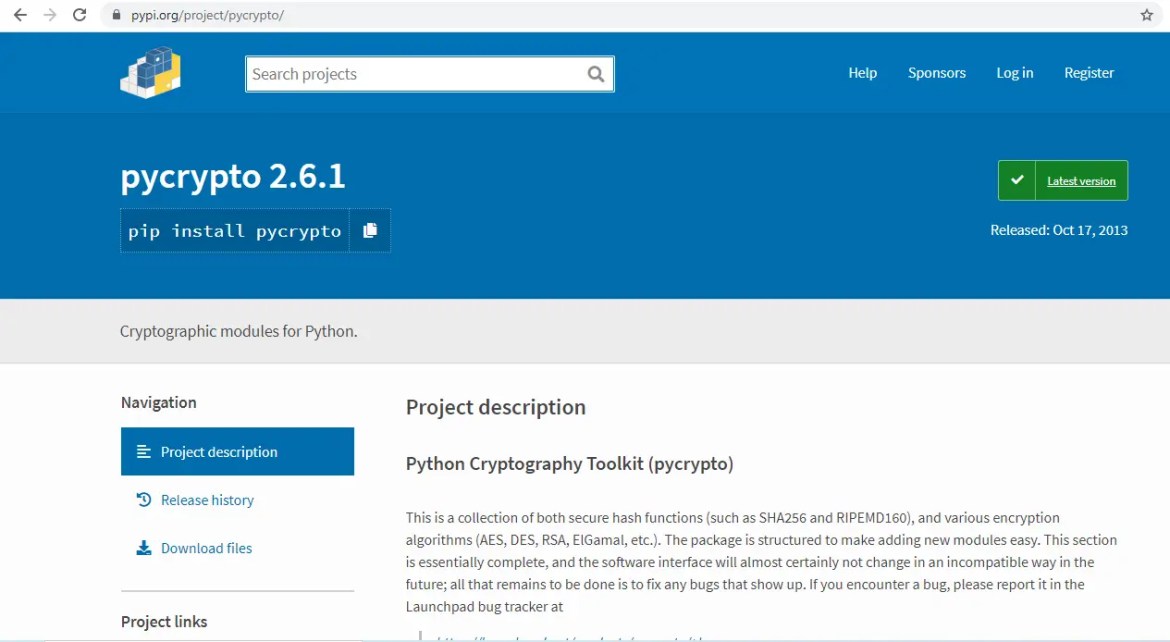
Task: Click the pip install pycrypto command text
Action: (234, 231)
